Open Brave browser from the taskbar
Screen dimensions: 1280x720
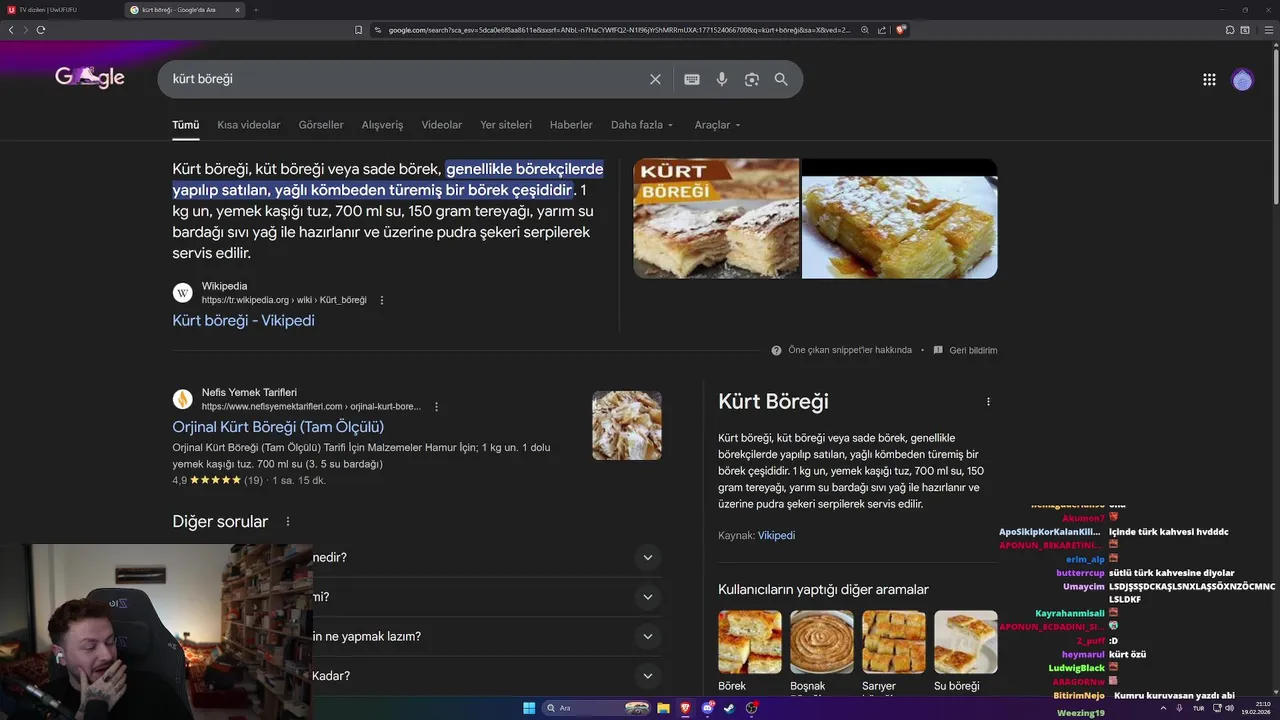click(x=686, y=708)
